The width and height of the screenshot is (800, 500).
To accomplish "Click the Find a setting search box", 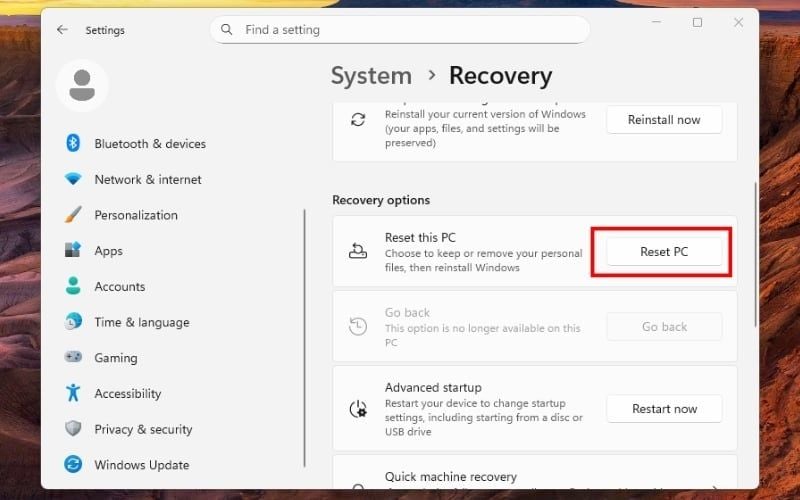I will coord(400,30).
